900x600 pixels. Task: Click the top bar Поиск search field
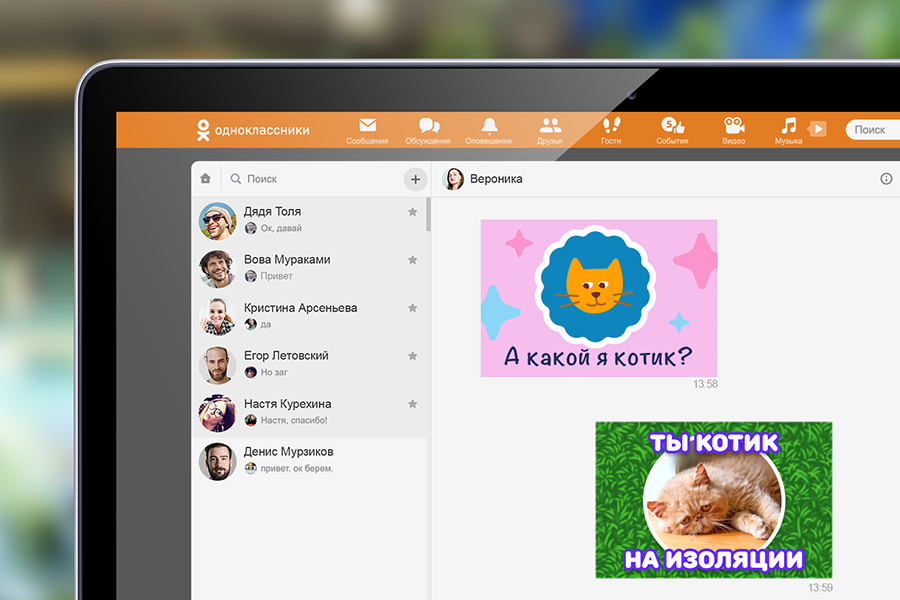[x=872, y=130]
